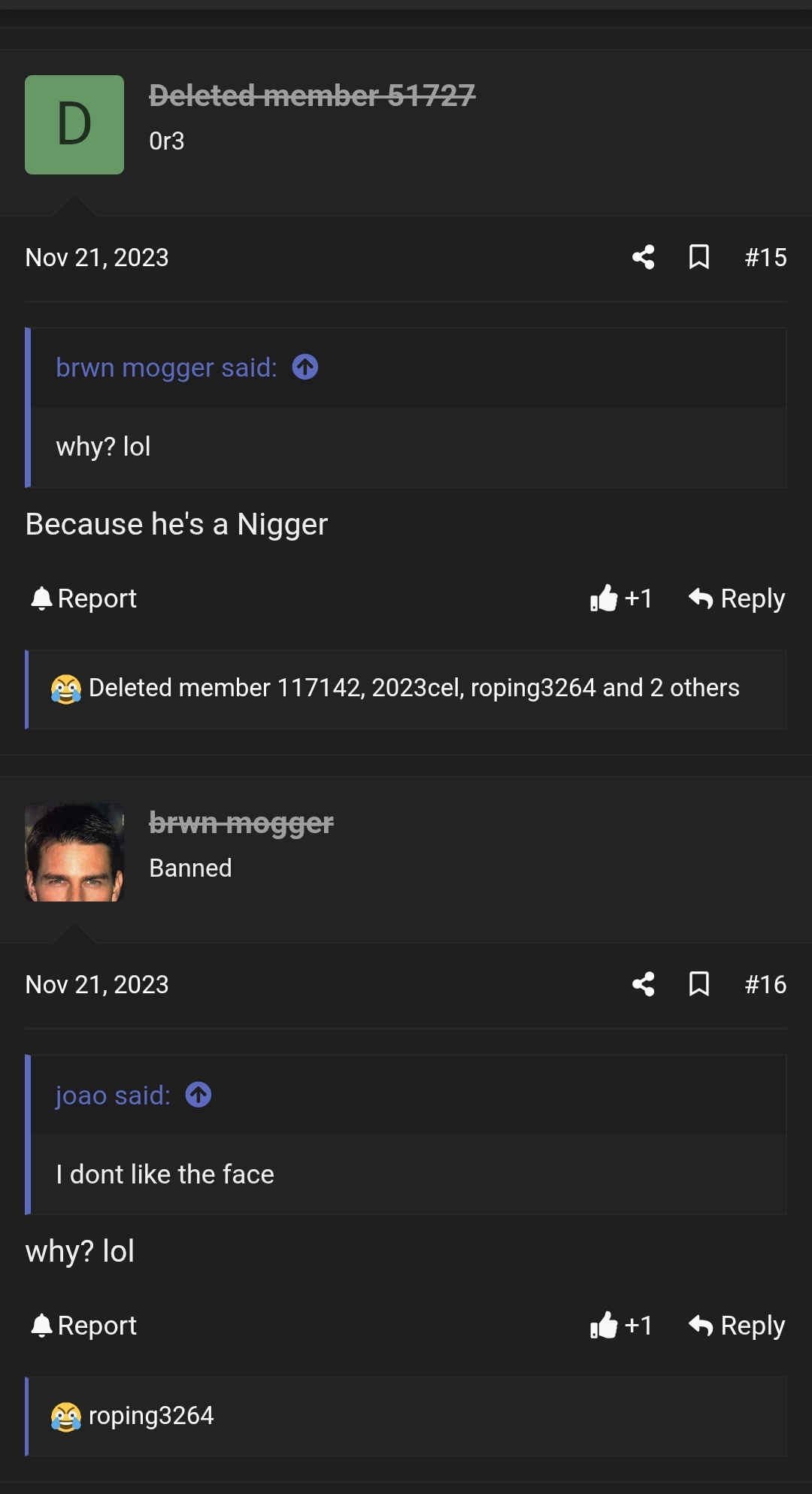
Task: Reply to post #16
Action: click(737, 1326)
